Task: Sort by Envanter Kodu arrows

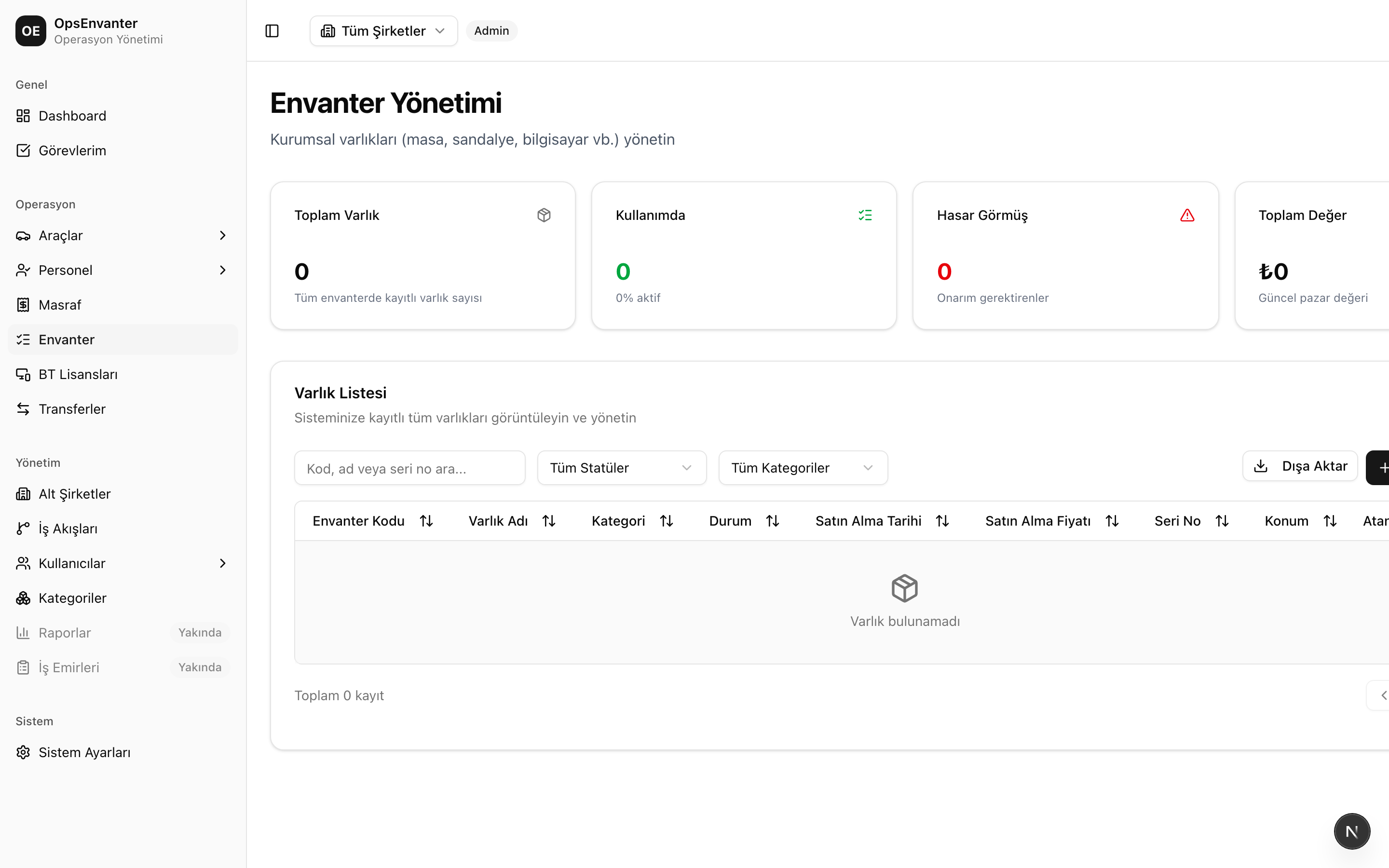Action: (426, 521)
